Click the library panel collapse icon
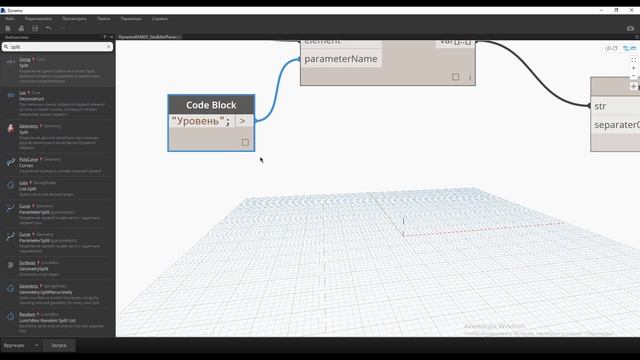The width and height of the screenshot is (640, 360). (111, 37)
